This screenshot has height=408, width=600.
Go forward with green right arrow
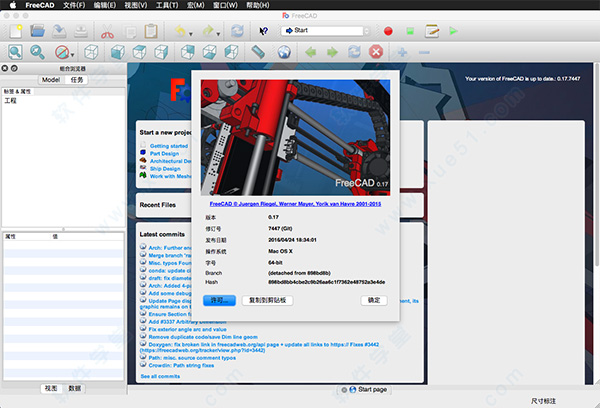pyautogui.click(x=333, y=52)
